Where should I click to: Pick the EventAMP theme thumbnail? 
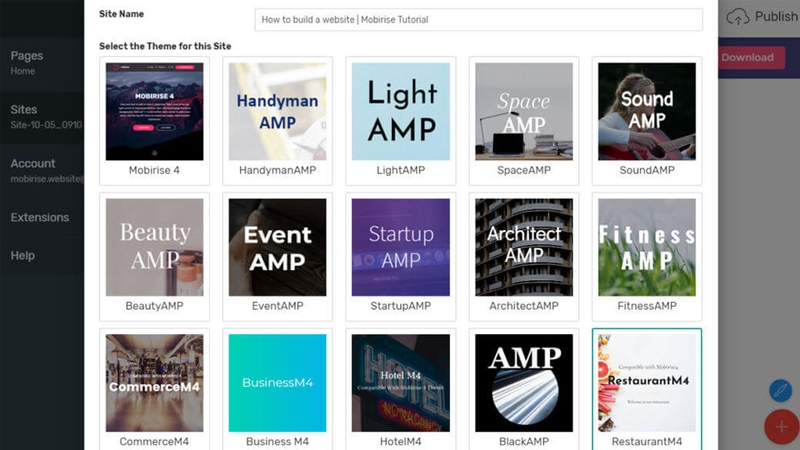278,247
